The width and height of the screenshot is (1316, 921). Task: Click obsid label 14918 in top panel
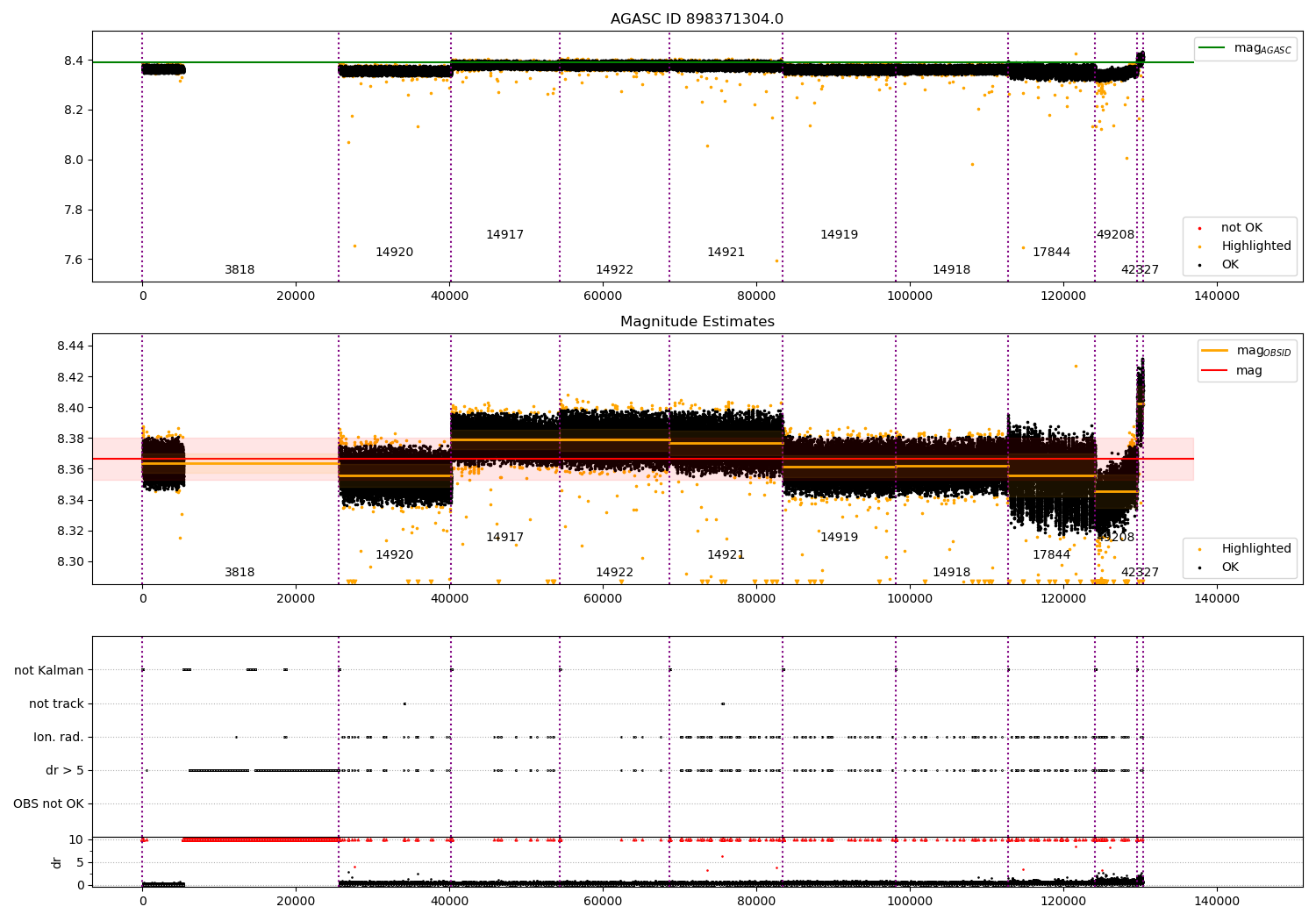tap(951, 270)
